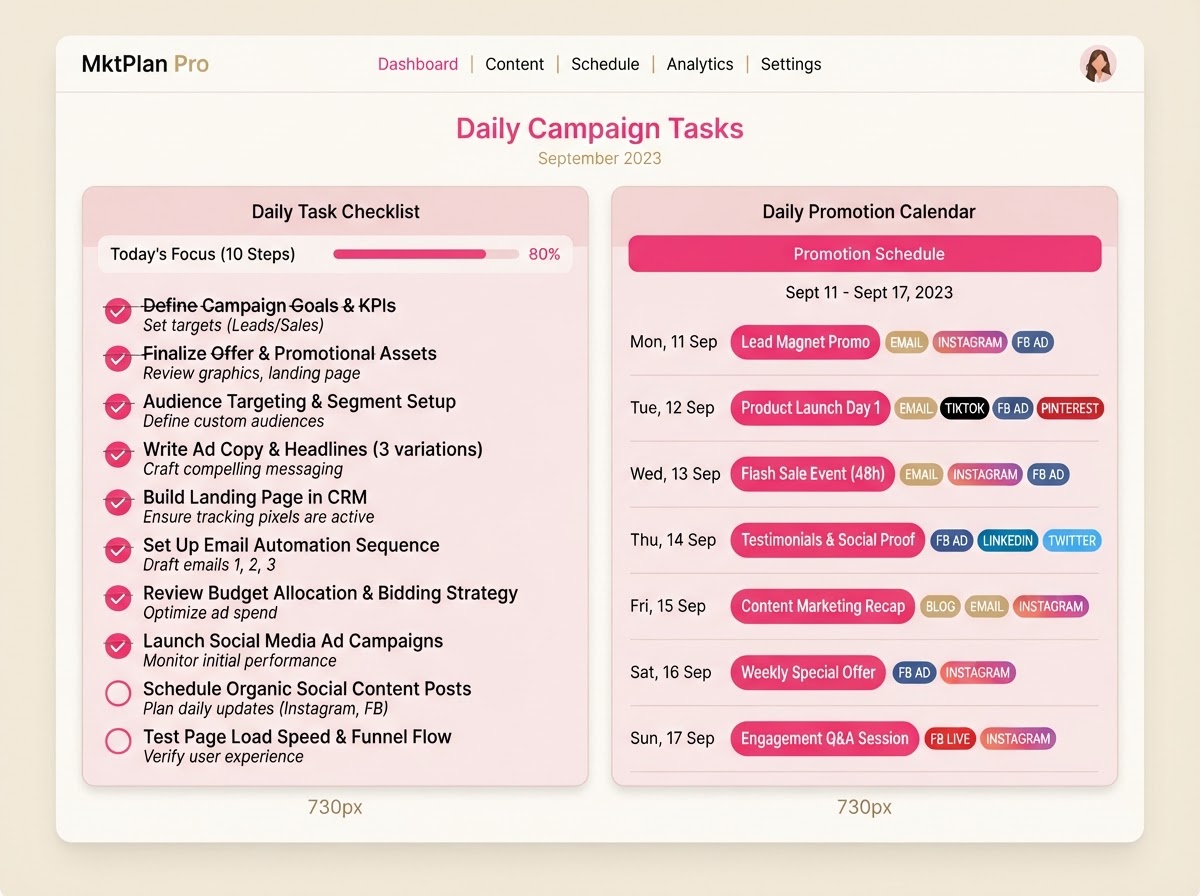
Task: Click the LINKEDIN channel tag
Action: click(1007, 541)
